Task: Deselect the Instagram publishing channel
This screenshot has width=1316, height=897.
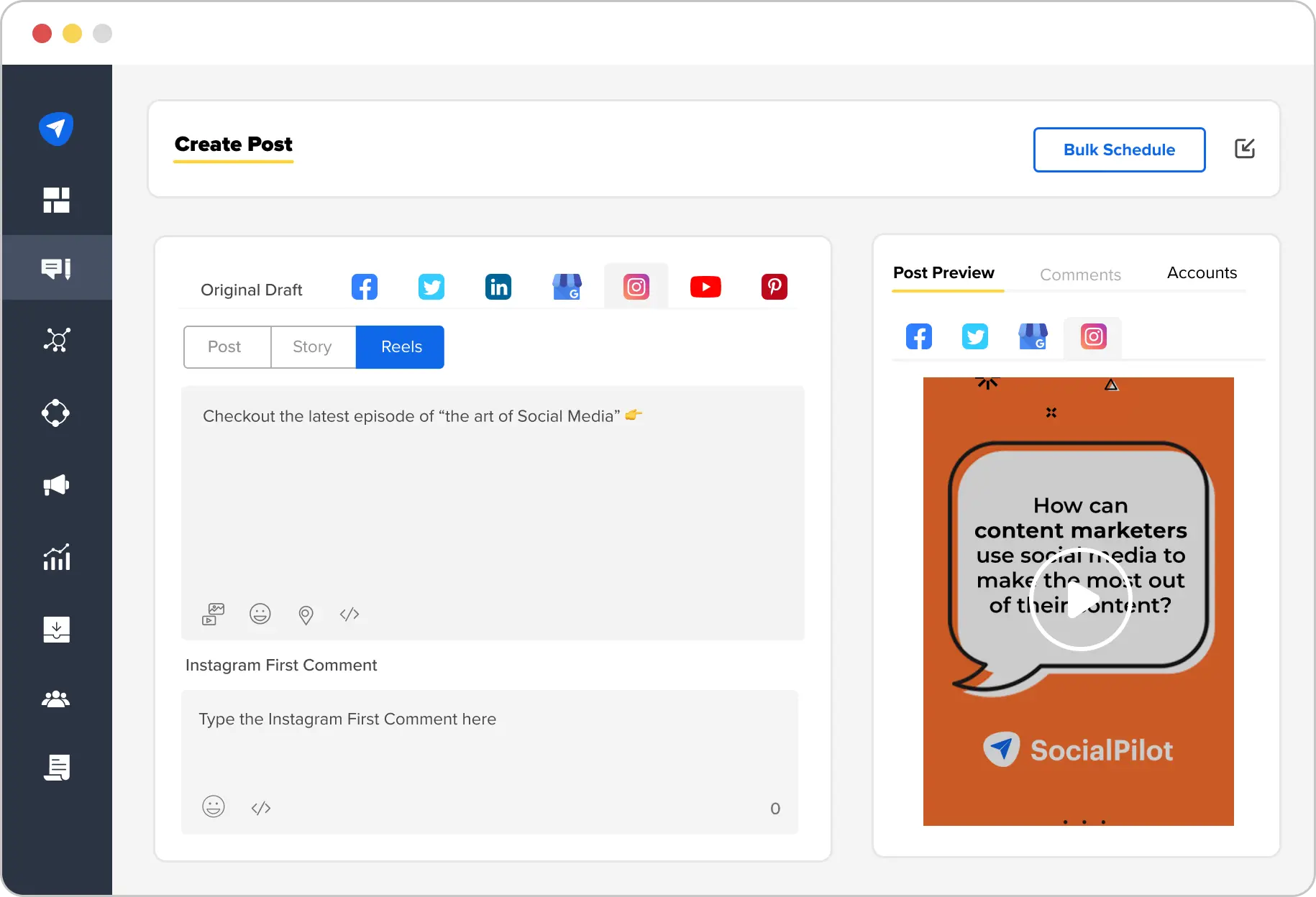Action: [x=636, y=286]
